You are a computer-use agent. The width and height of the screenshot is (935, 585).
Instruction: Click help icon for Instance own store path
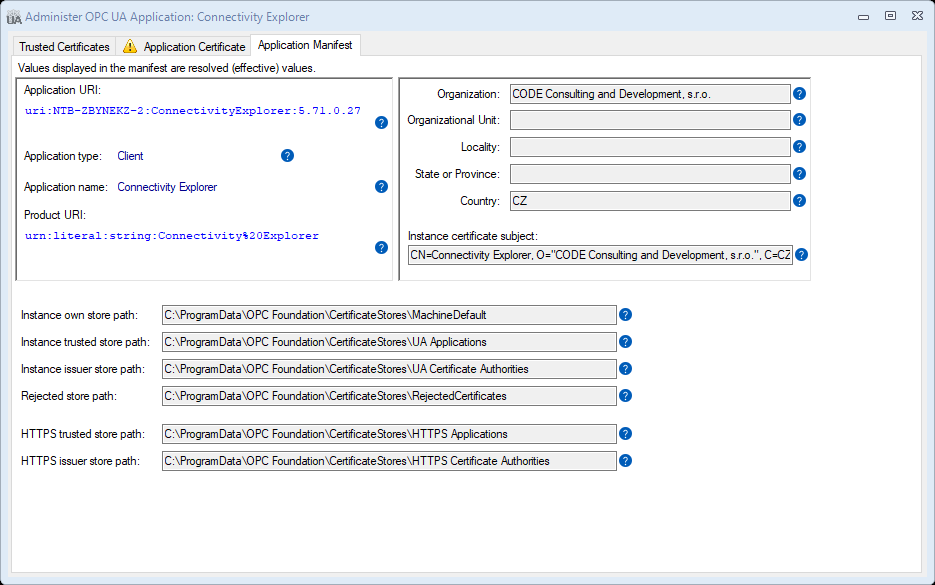tap(625, 315)
